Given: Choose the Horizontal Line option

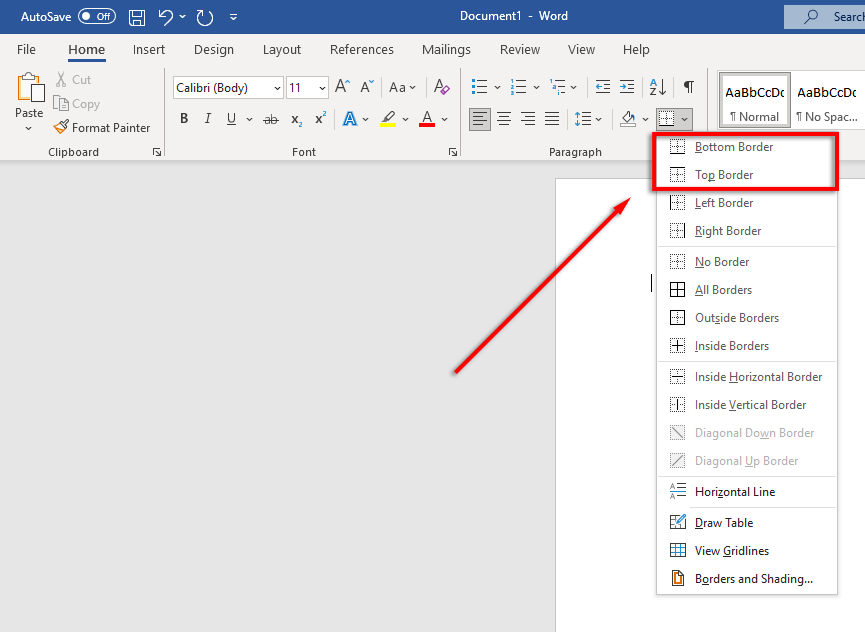Looking at the screenshot, I should tap(735, 492).
